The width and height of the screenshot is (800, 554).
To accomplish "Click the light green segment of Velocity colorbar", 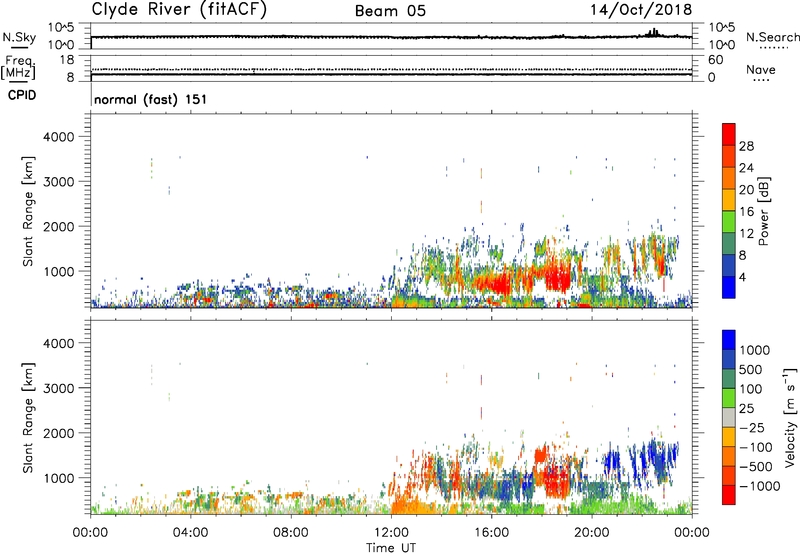I will (x=729, y=398).
